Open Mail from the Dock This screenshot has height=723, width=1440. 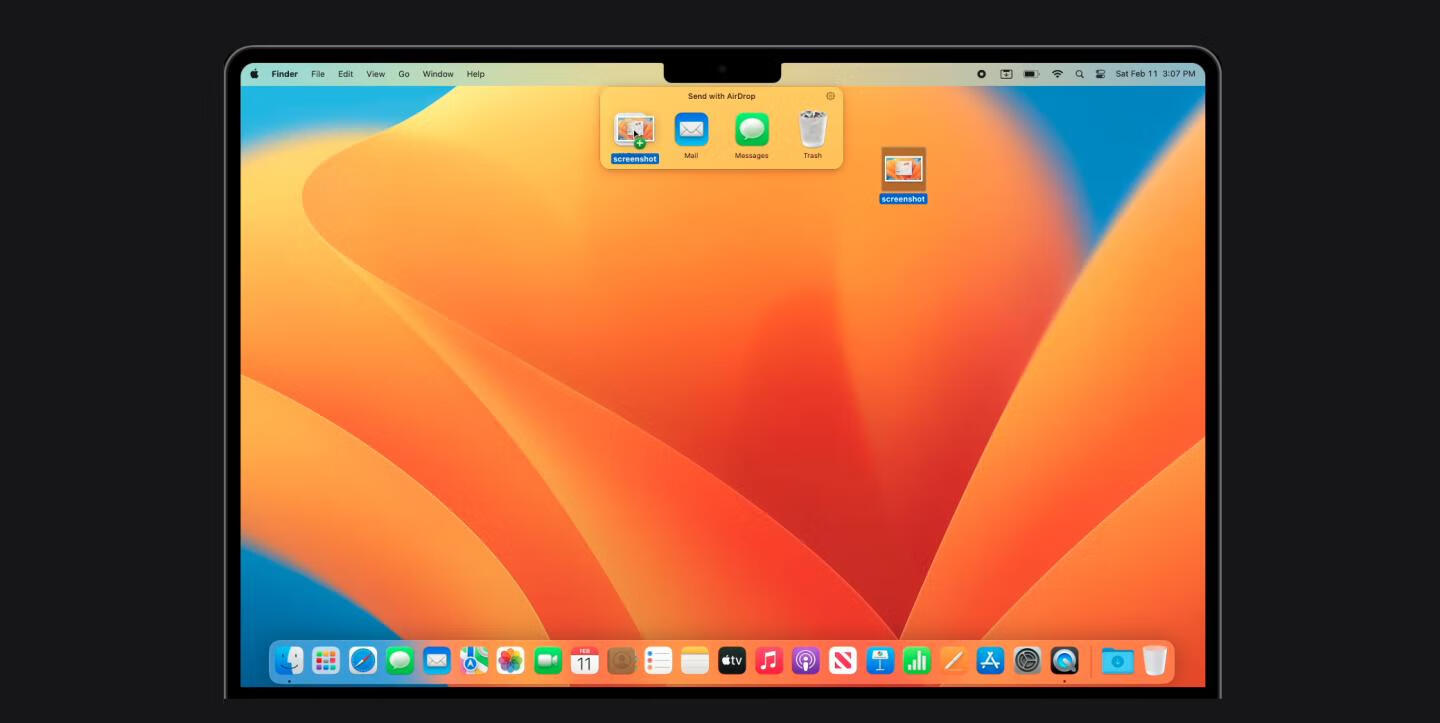437,660
